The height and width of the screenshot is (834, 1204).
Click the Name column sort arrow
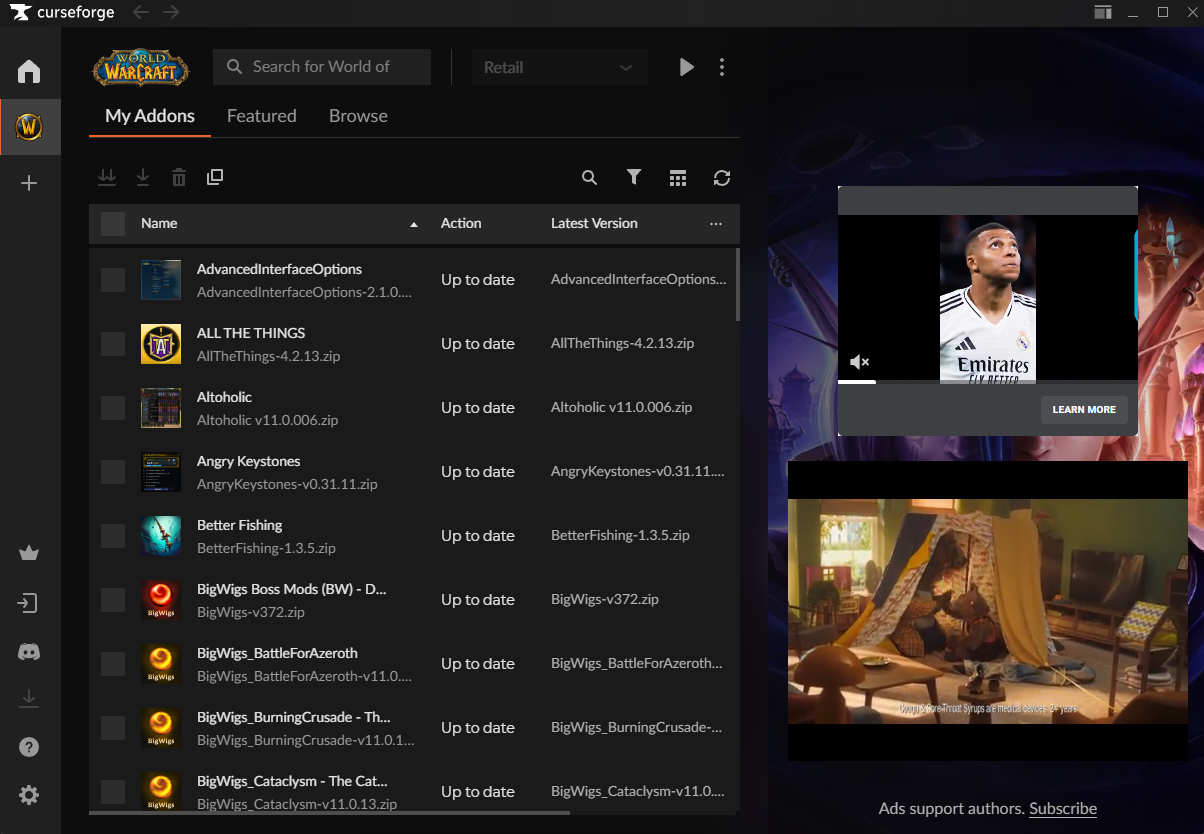pos(414,225)
